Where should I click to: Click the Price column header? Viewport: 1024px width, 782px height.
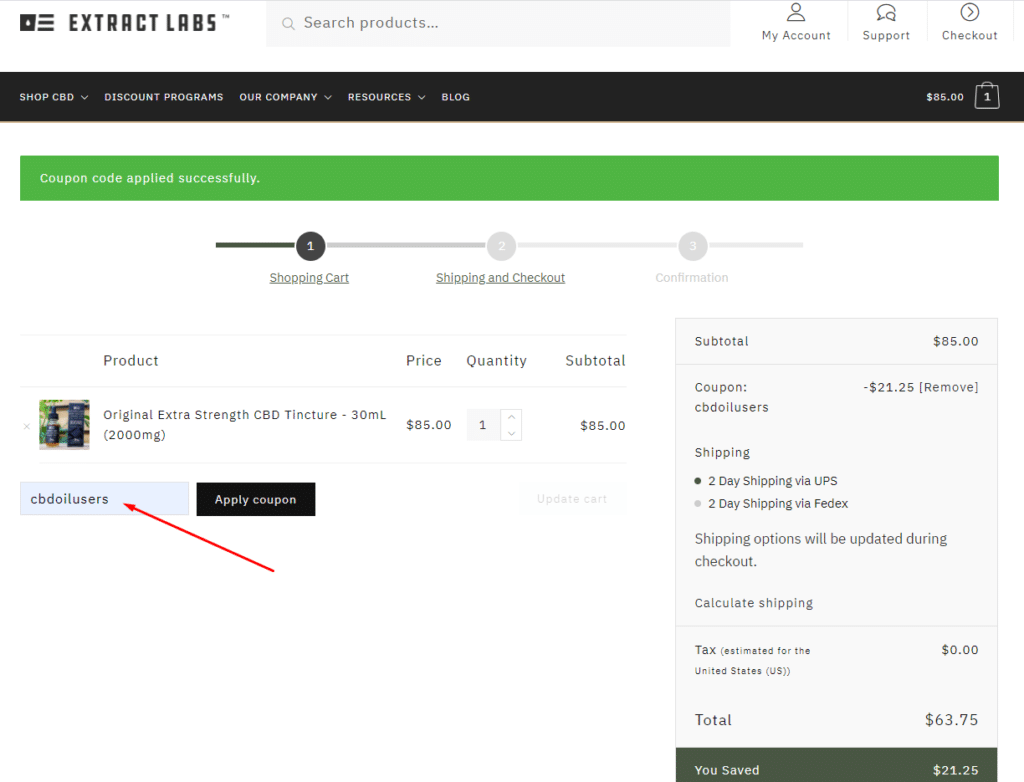click(424, 361)
